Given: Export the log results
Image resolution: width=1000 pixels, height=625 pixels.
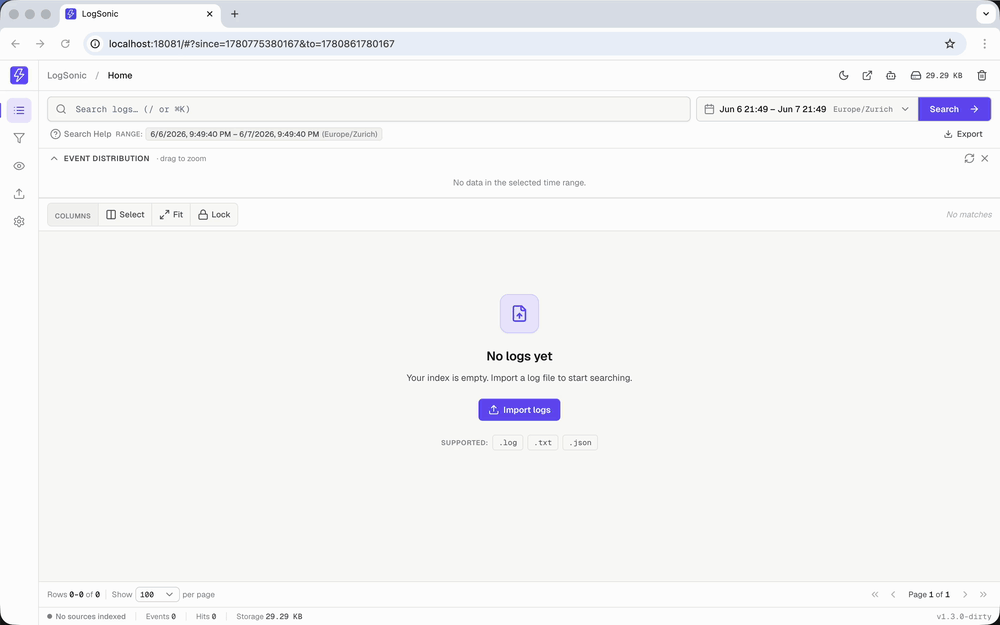Looking at the screenshot, I should [963, 134].
